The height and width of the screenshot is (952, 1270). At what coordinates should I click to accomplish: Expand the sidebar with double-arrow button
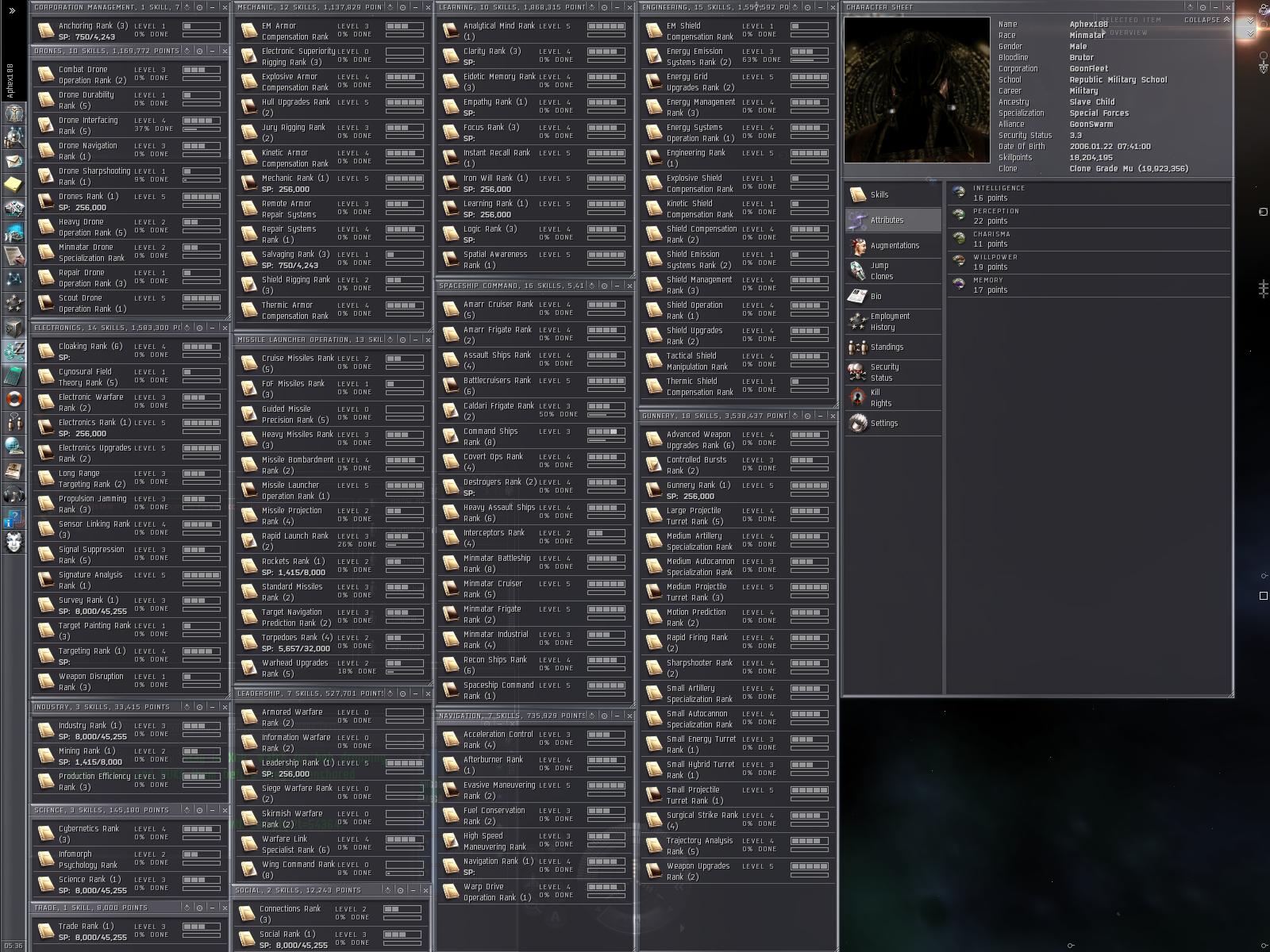point(12,10)
